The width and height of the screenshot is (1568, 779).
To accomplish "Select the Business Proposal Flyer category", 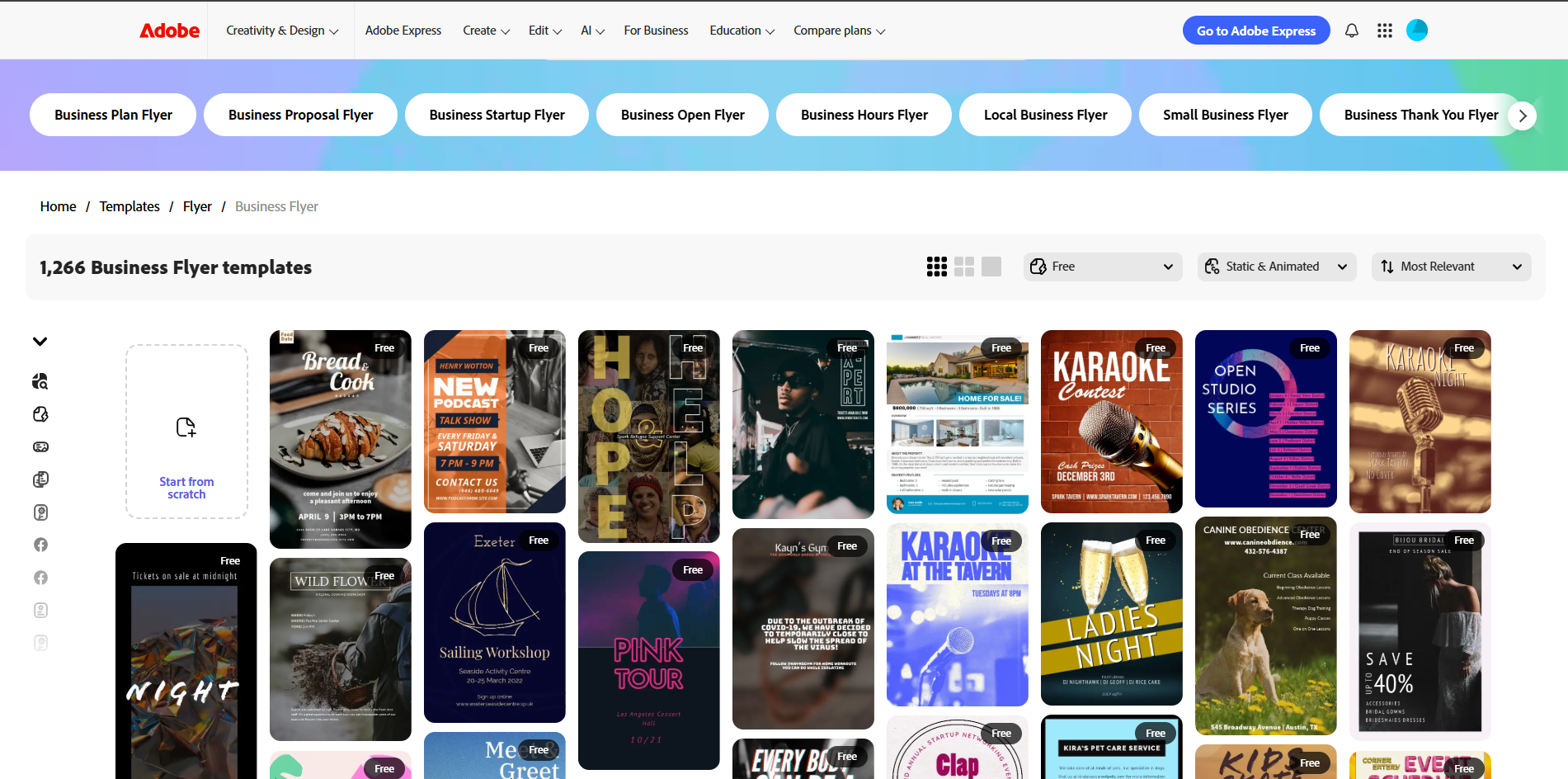I will (300, 115).
